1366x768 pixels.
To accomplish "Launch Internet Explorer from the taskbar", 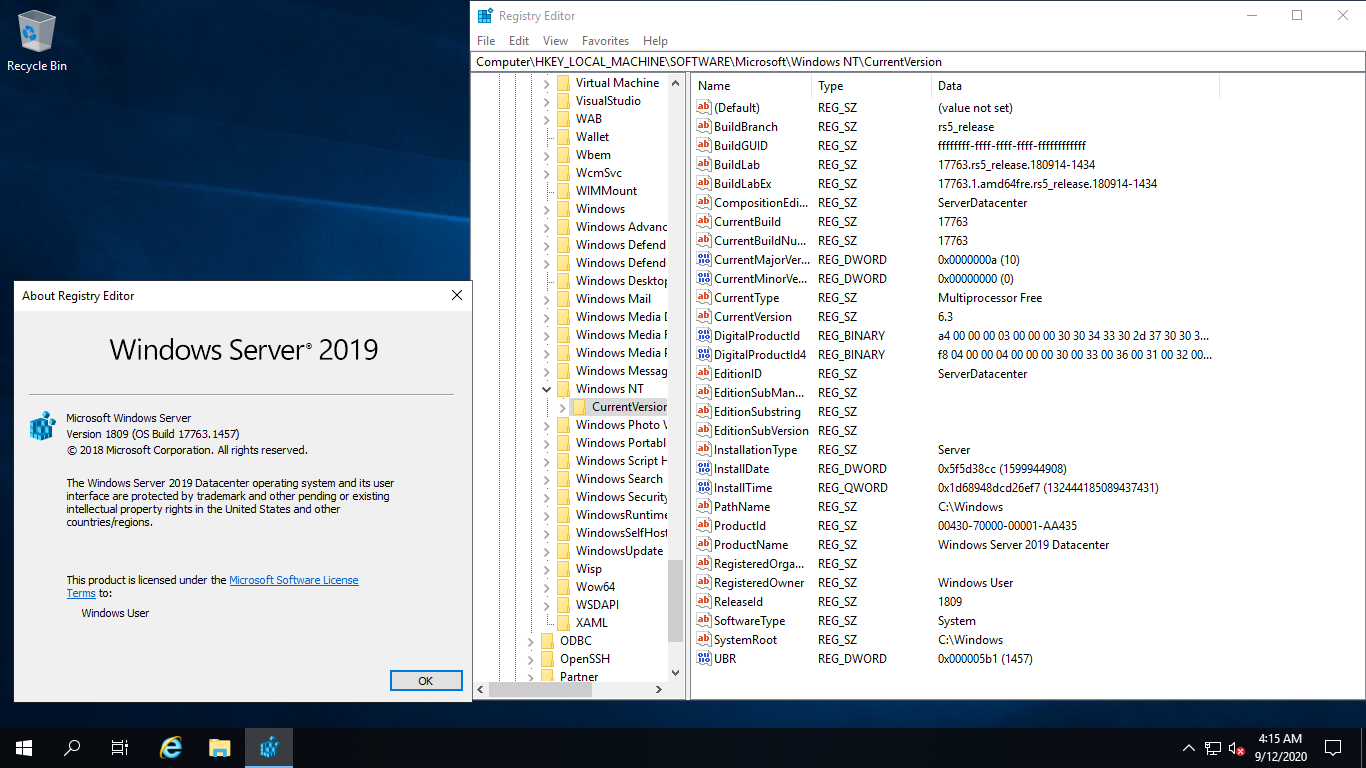I will 172,747.
